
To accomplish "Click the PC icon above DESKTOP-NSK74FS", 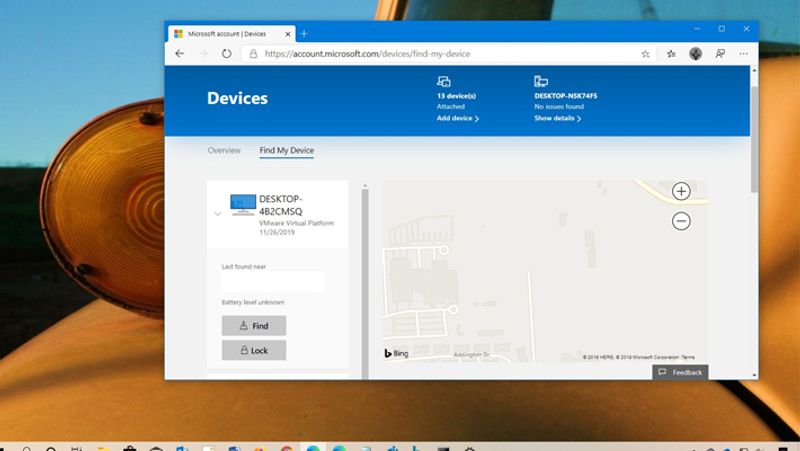I will click(541, 81).
